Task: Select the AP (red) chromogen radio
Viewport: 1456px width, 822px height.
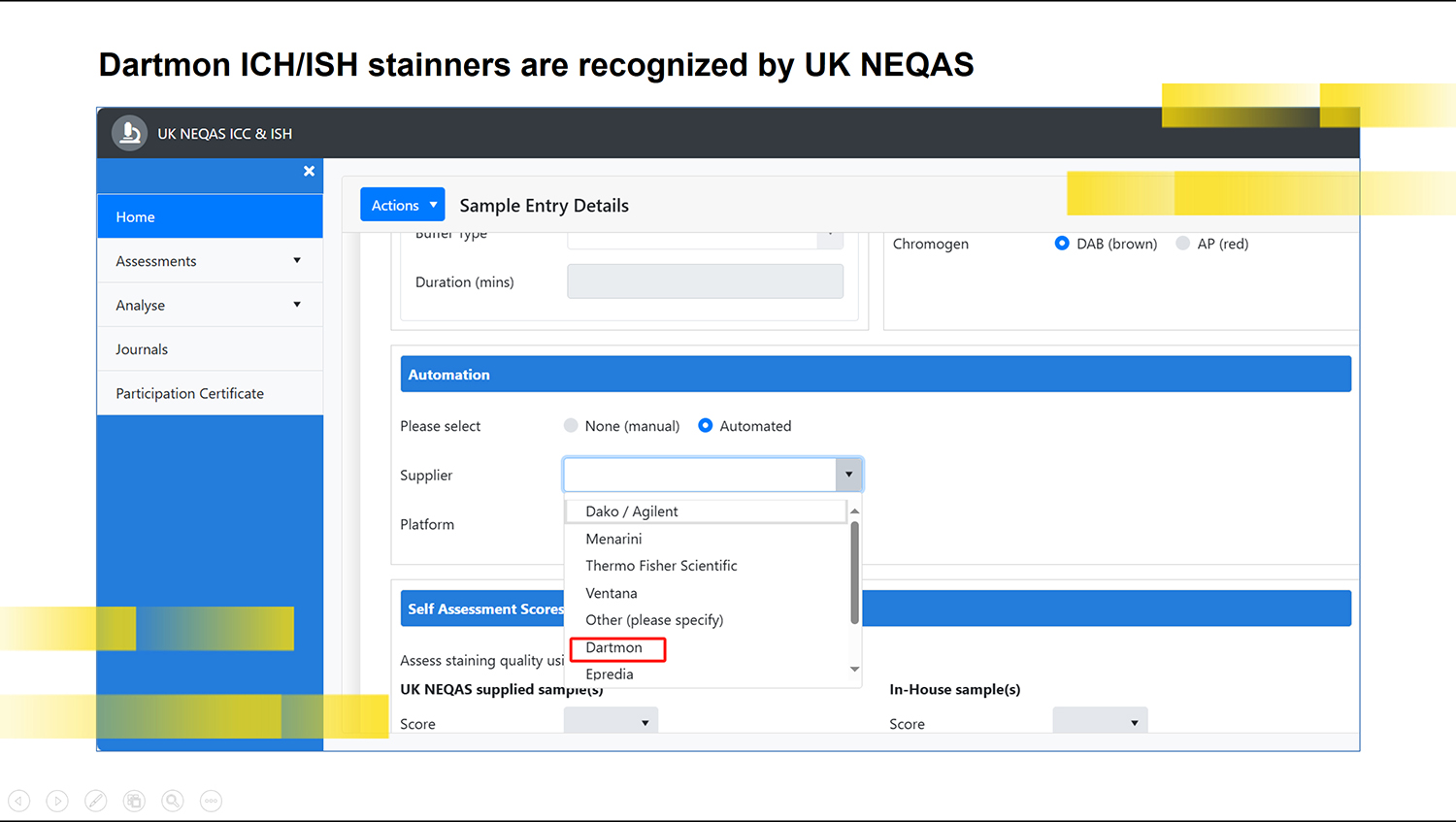Action: 1182,244
